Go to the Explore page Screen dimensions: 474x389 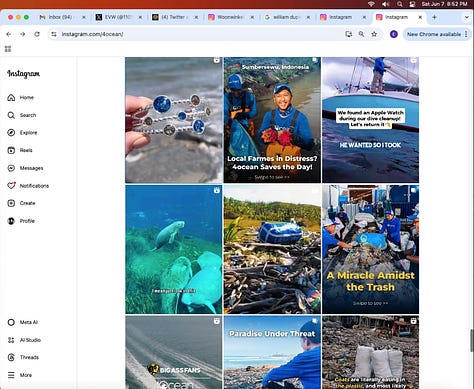coord(22,133)
